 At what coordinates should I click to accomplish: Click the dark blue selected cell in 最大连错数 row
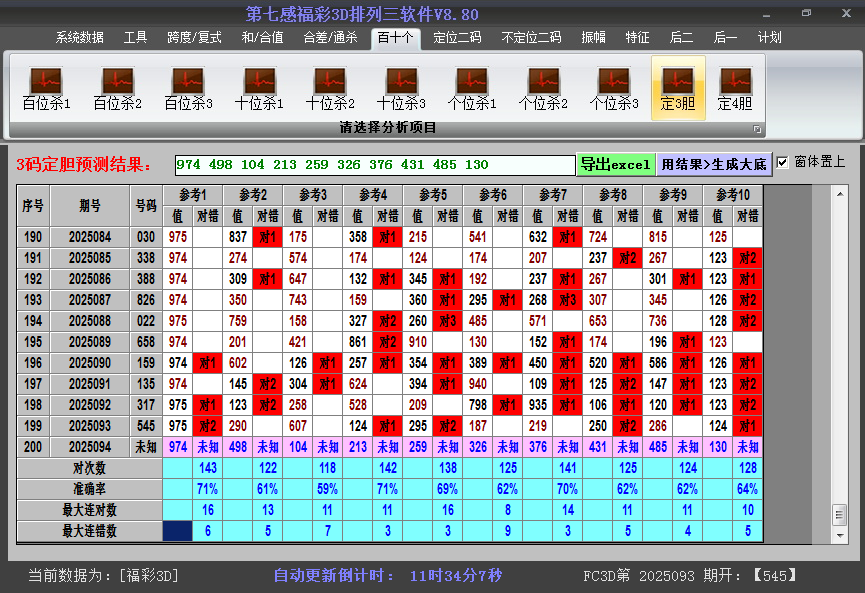tap(178, 531)
